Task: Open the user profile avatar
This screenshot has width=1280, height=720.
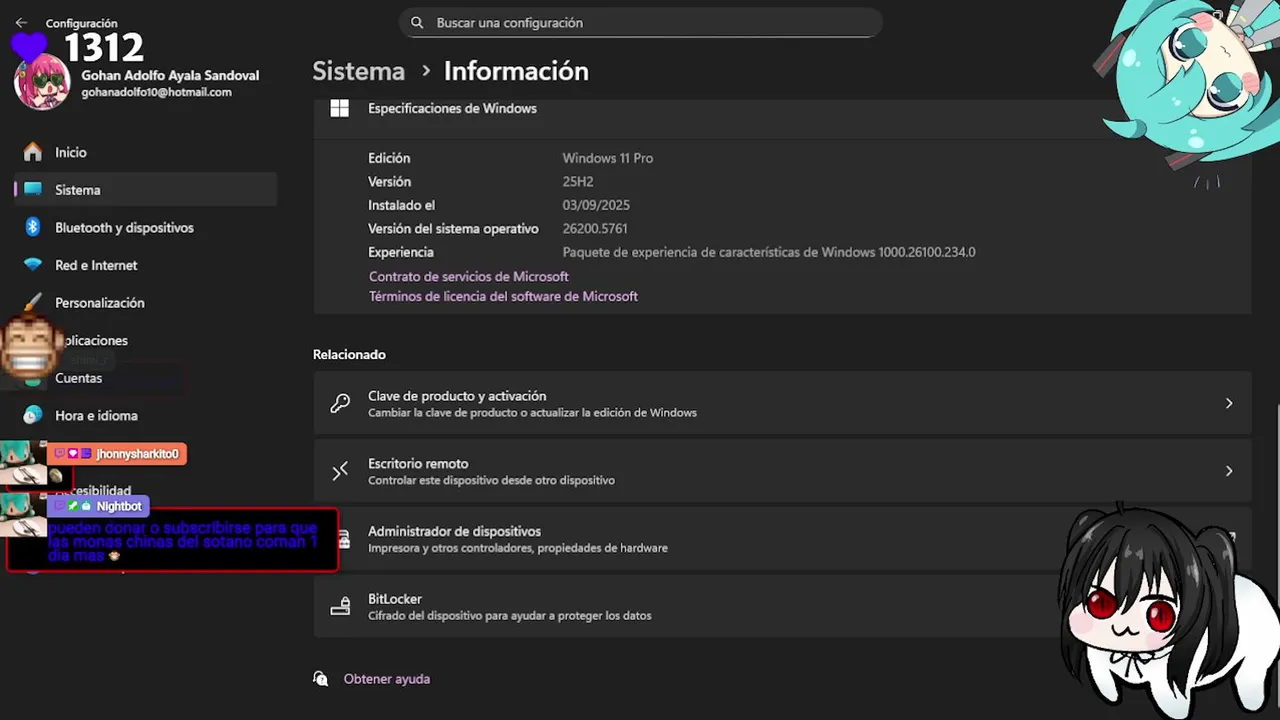Action: (42, 82)
